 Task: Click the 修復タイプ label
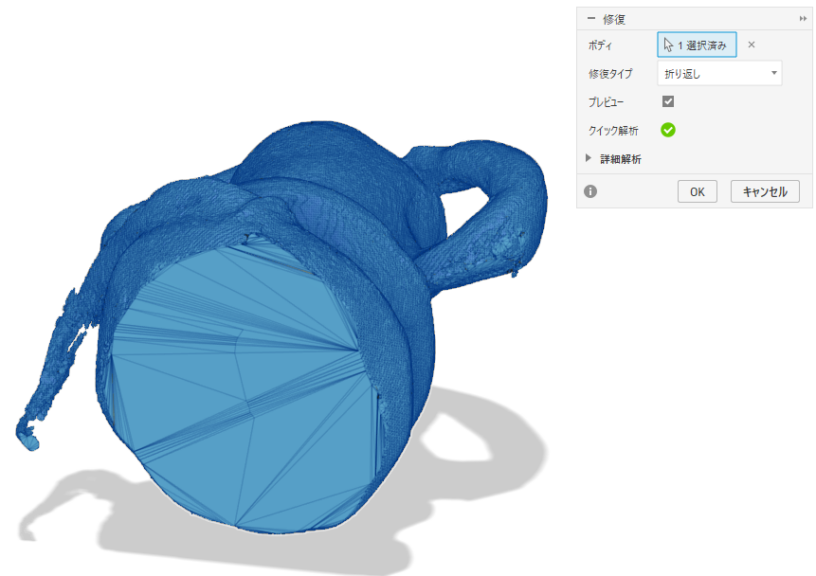click(x=610, y=74)
